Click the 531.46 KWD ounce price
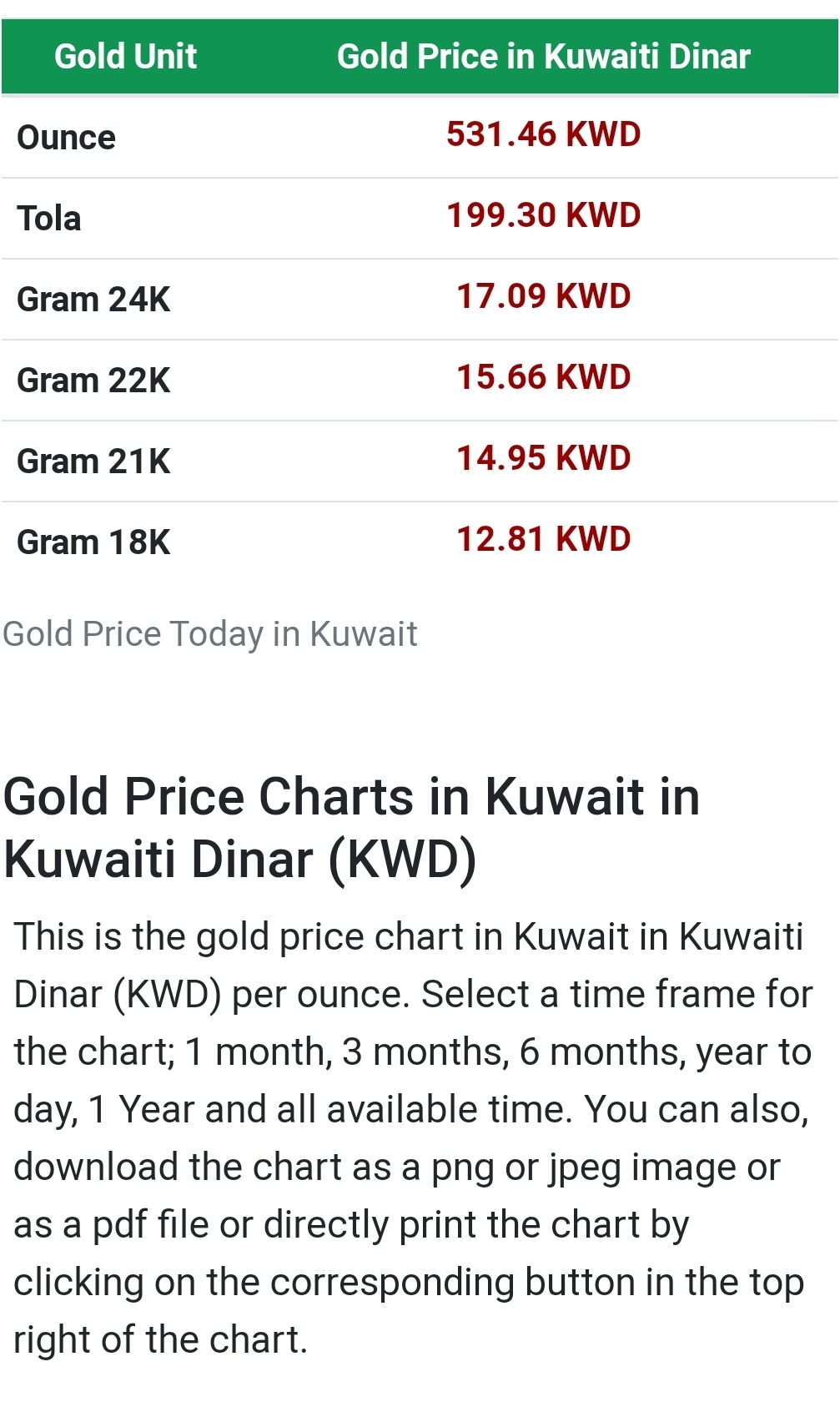Viewport: 840px width, 1407px height. [x=543, y=134]
